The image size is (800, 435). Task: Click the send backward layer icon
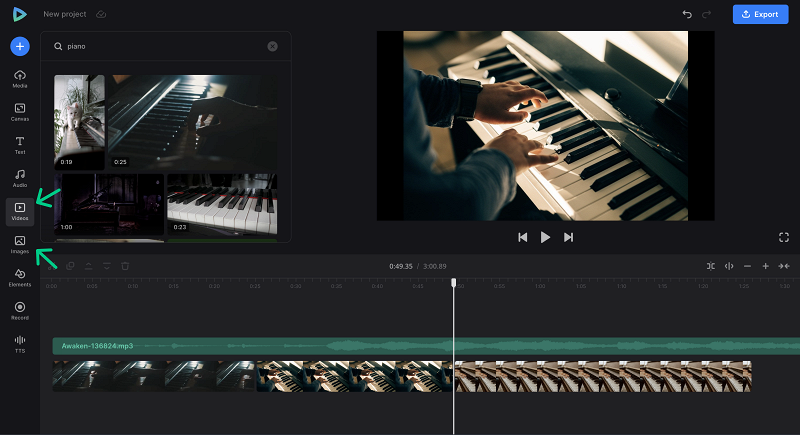pos(107,266)
